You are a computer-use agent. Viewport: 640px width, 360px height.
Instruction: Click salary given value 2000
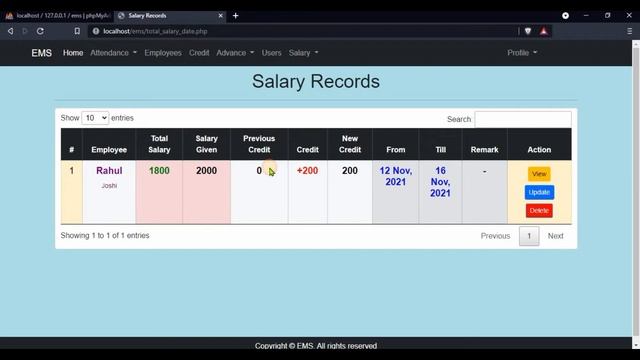coord(207,171)
